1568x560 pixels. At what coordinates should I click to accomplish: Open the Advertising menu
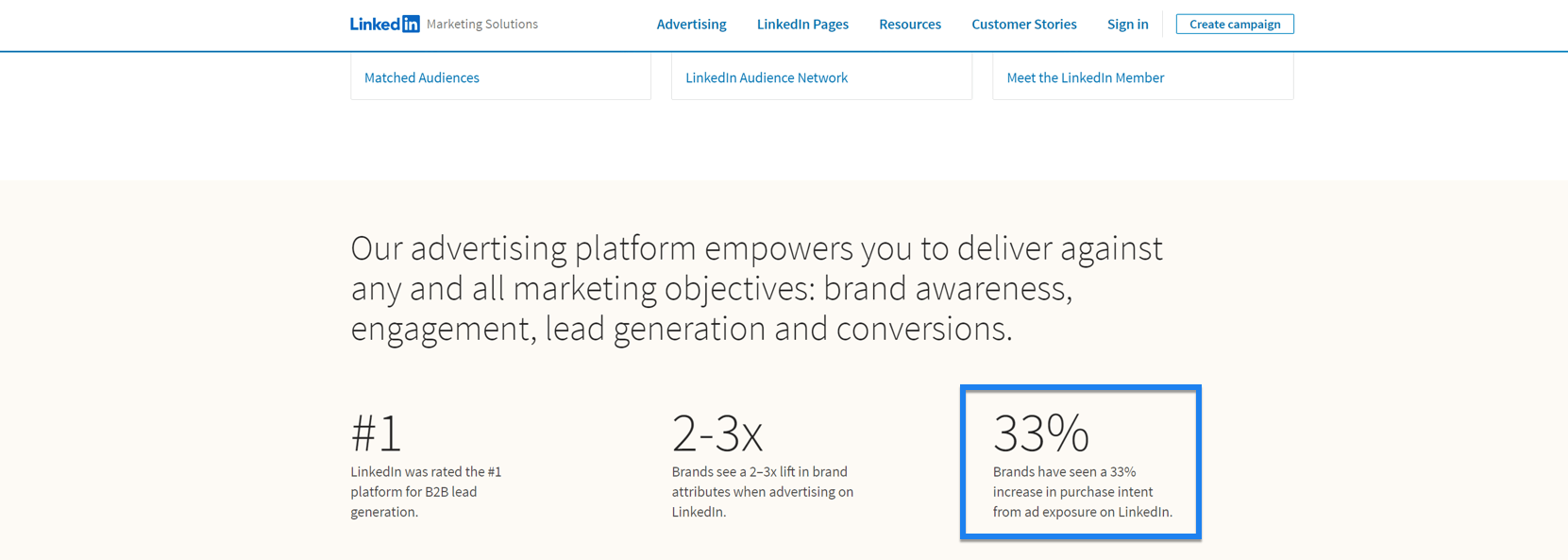pyautogui.click(x=691, y=25)
